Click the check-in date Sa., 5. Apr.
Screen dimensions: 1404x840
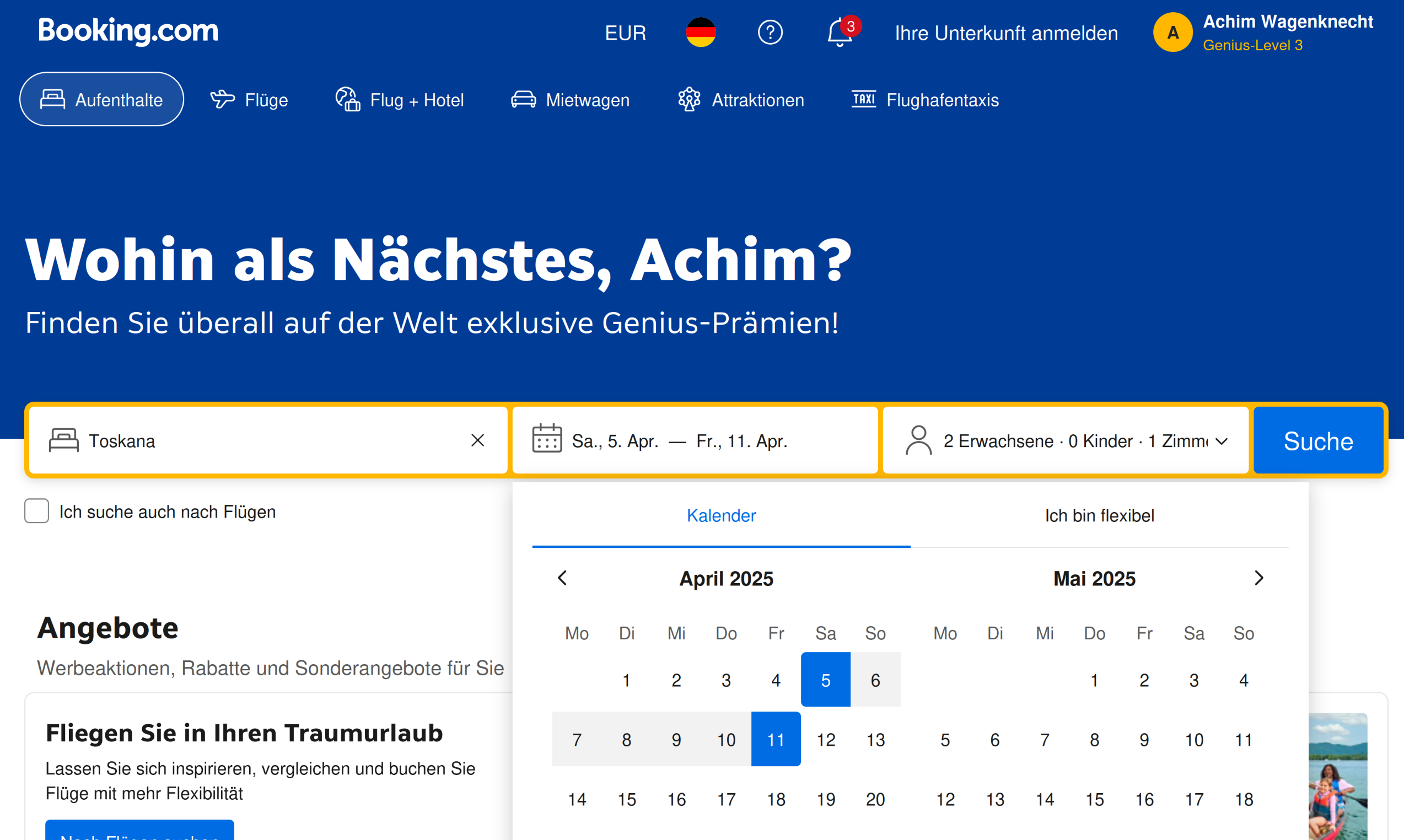(615, 440)
